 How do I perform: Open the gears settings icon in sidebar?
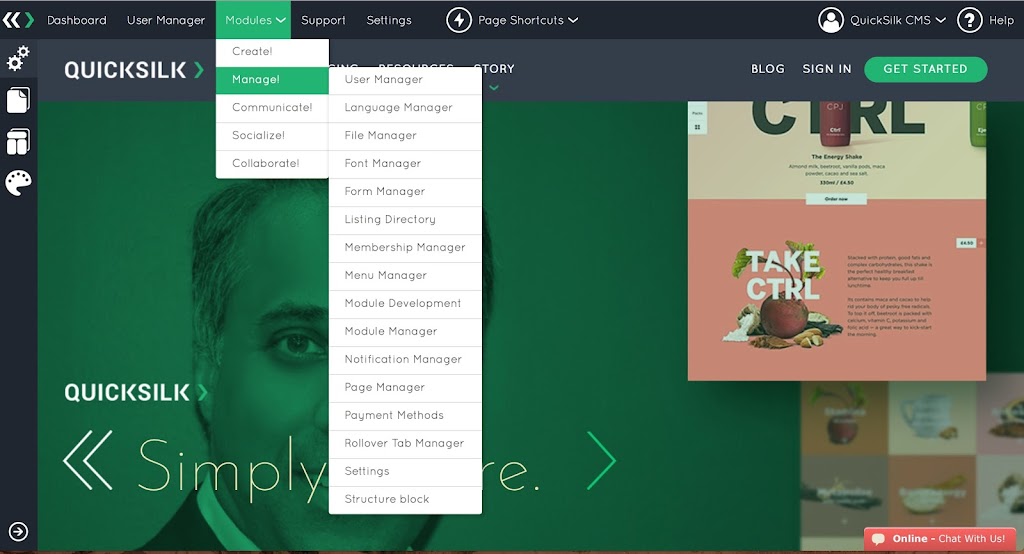[18, 59]
